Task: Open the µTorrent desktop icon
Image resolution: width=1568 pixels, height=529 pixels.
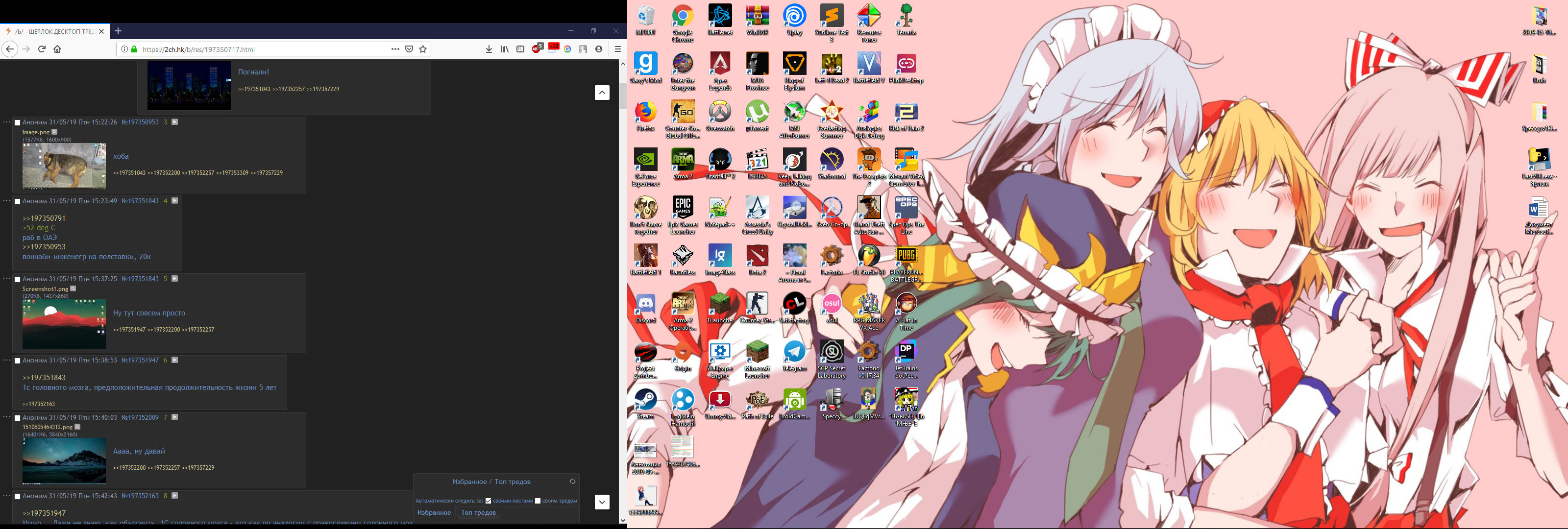Action: (x=757, y=116)
